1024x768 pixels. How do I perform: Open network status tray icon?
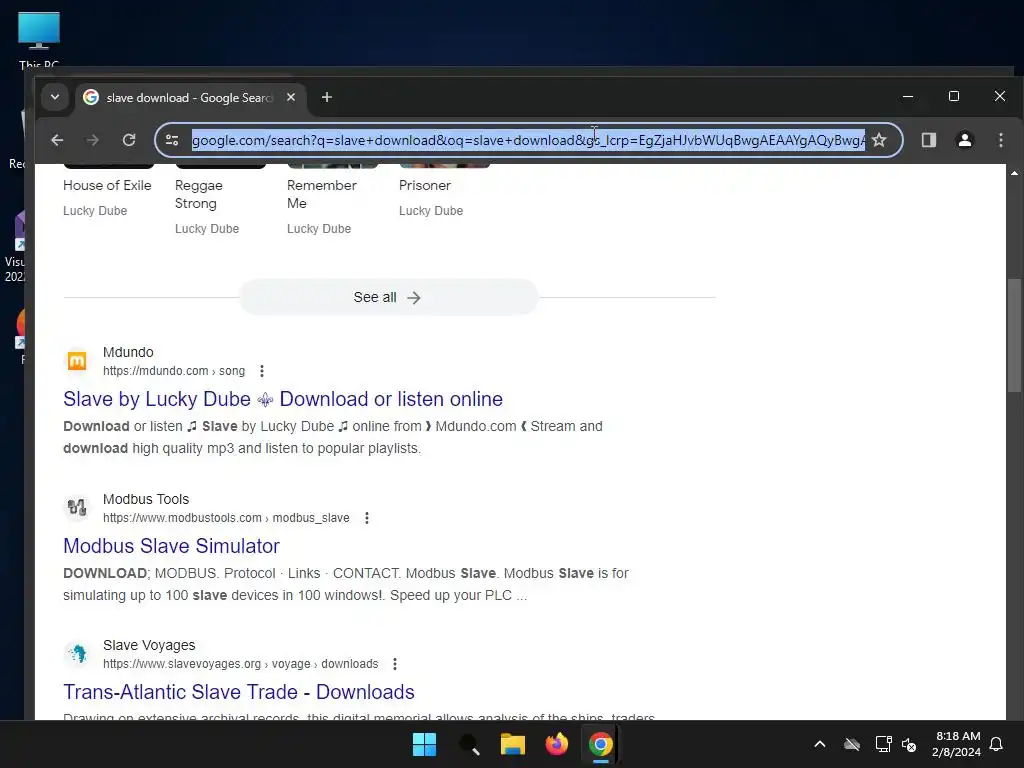coord(884,744)
